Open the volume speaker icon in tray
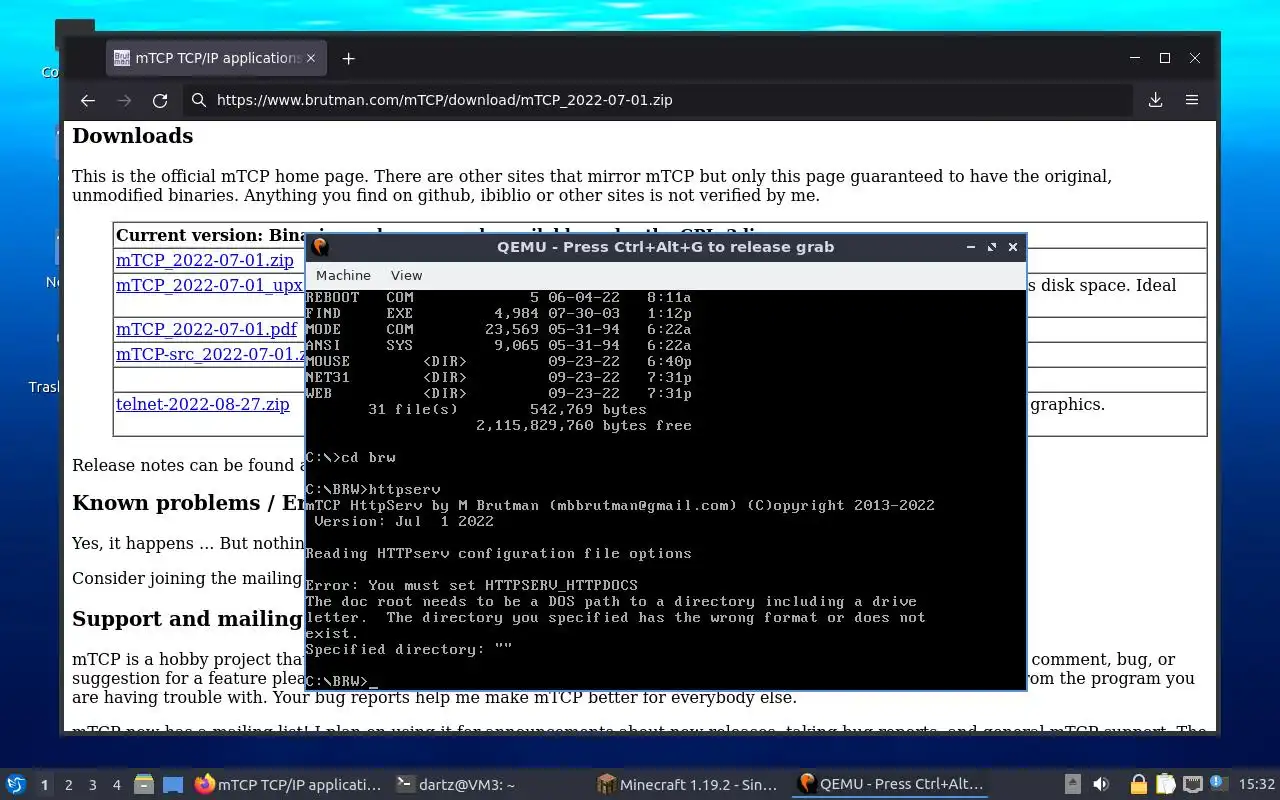 point(1101,785)
